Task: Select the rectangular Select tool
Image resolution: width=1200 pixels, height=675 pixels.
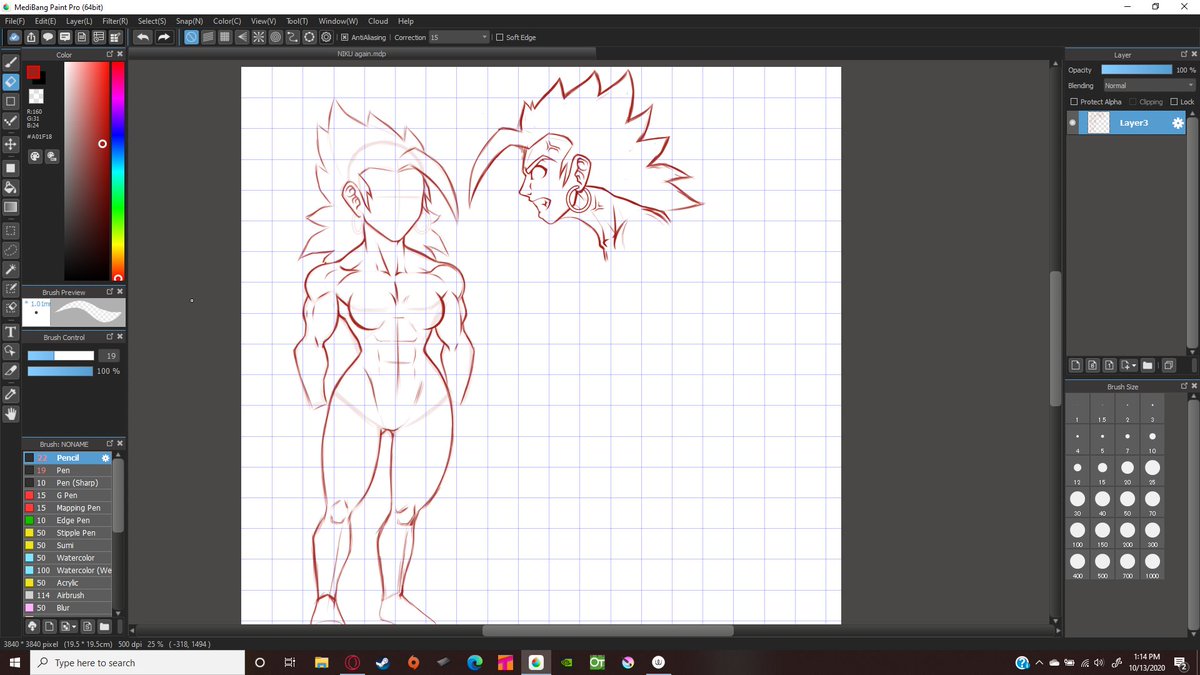Action: point(11,230)
